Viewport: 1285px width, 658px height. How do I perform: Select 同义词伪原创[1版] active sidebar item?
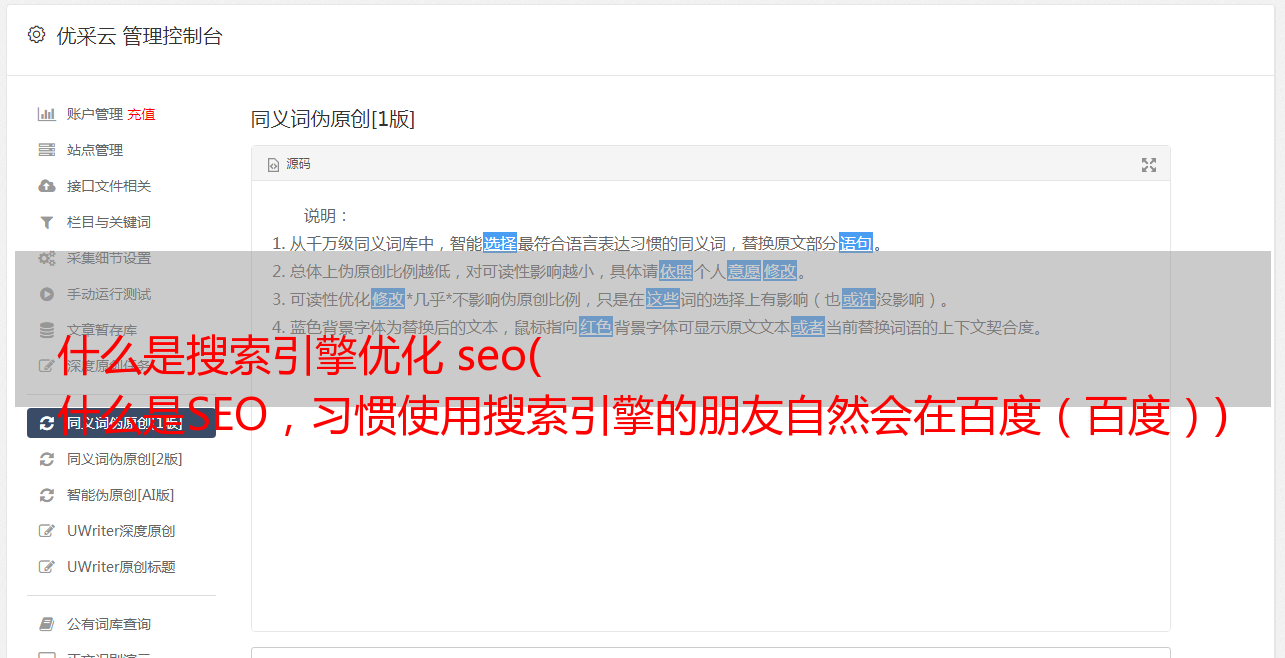click(x=121, y=423)
